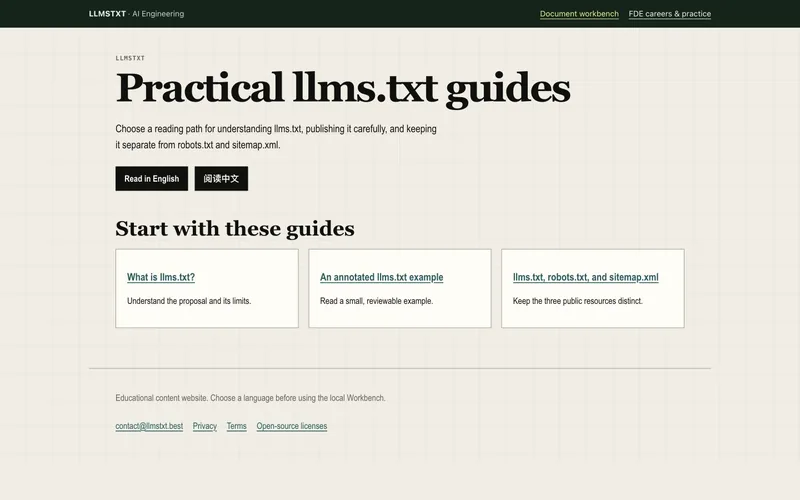800x500 pixels.
Task: Click the Practical llms.txt guides heading
Action: 343,89
